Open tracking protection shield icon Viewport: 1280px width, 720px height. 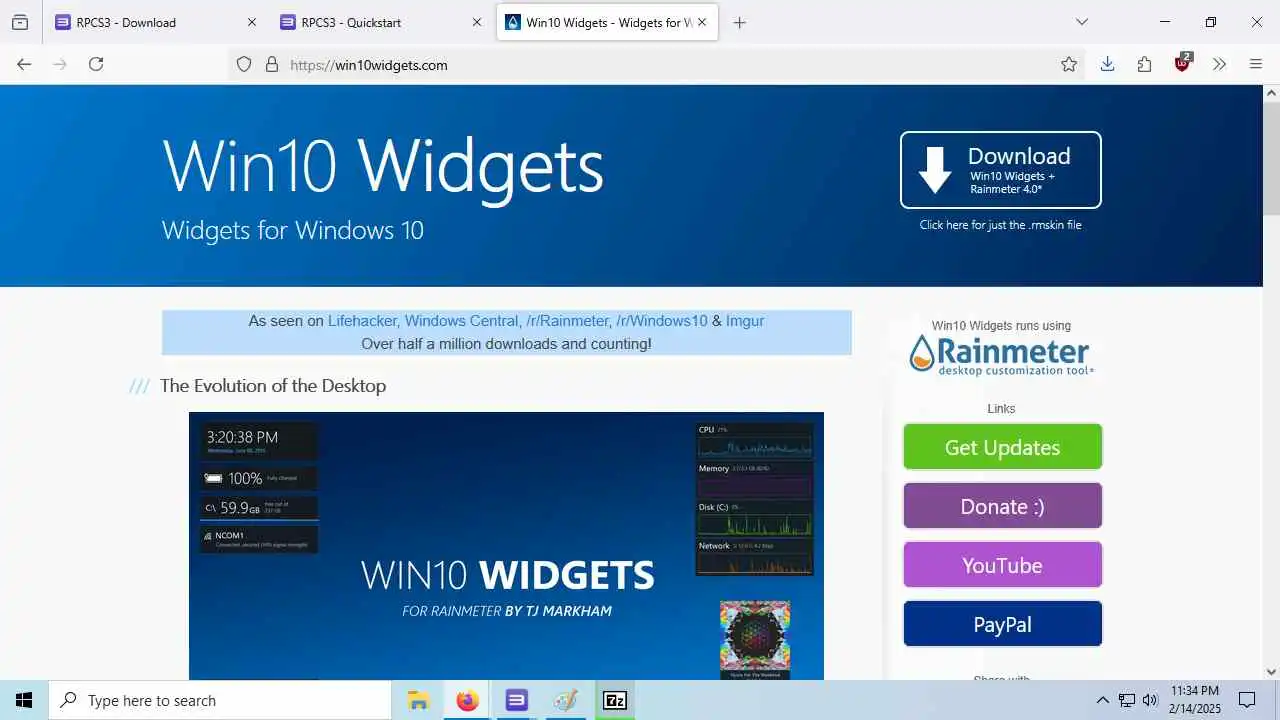[244, 64]
